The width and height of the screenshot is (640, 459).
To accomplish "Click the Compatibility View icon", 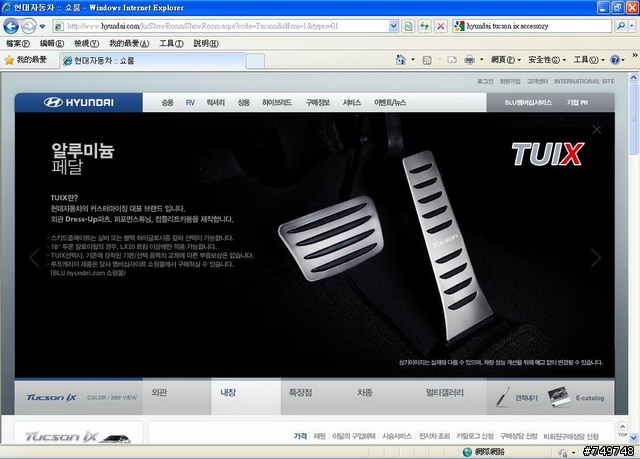I will click(409, 26).
